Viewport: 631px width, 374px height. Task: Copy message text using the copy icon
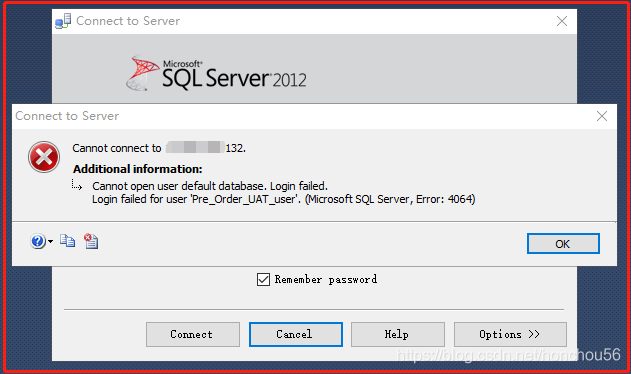[67, 241]
